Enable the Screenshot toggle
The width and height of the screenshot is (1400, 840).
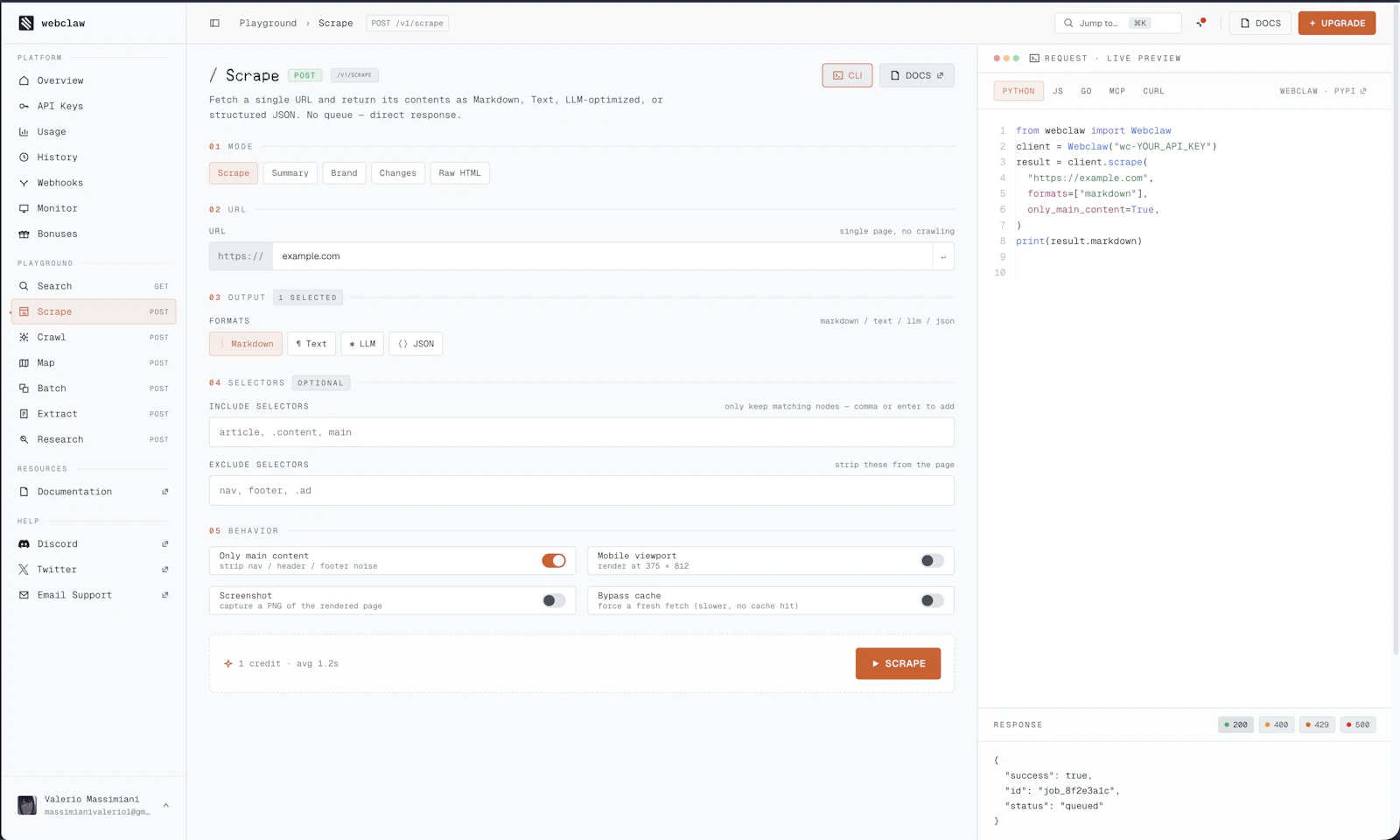(554, 600)
